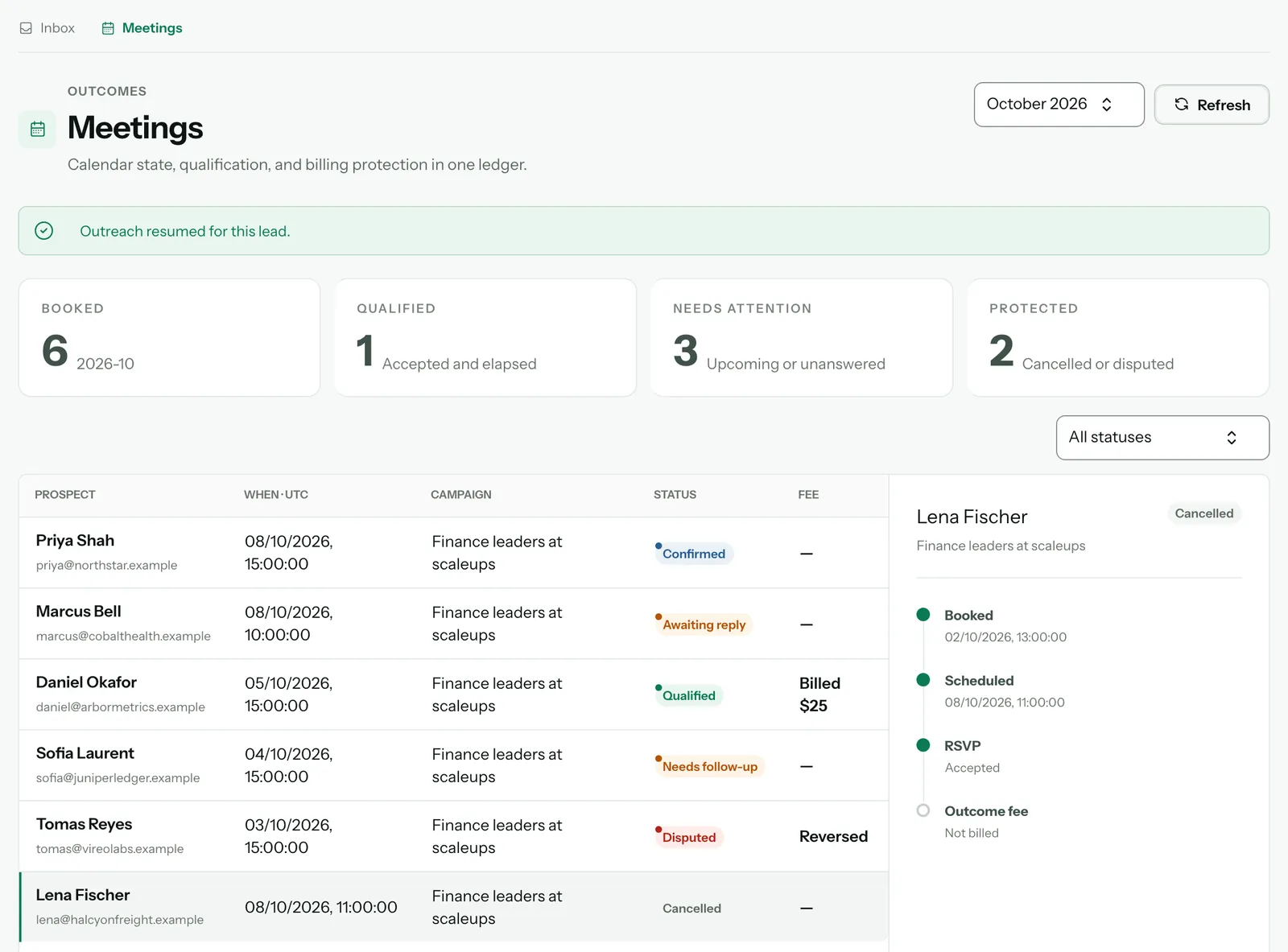Select Tomas Reyes in the prospect list
Viewport: 1288px width, 952px height.
454,836
